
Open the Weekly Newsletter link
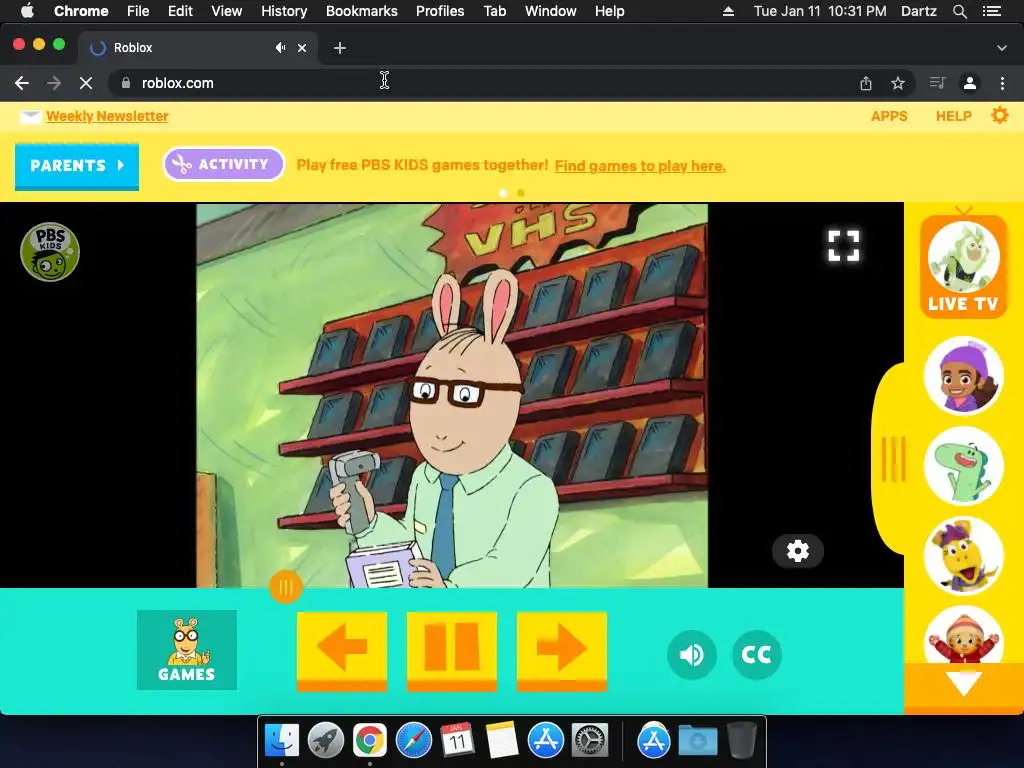coord(107,116)
